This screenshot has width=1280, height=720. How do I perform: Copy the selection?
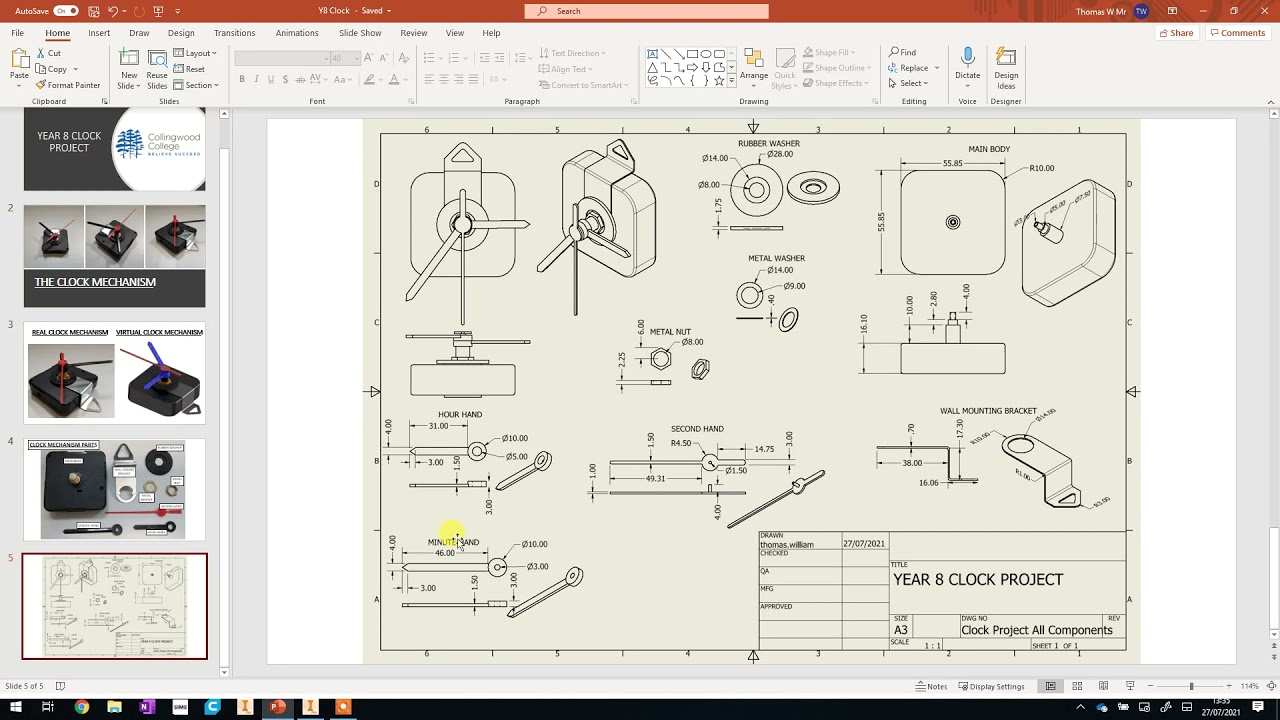coord(52,69)
